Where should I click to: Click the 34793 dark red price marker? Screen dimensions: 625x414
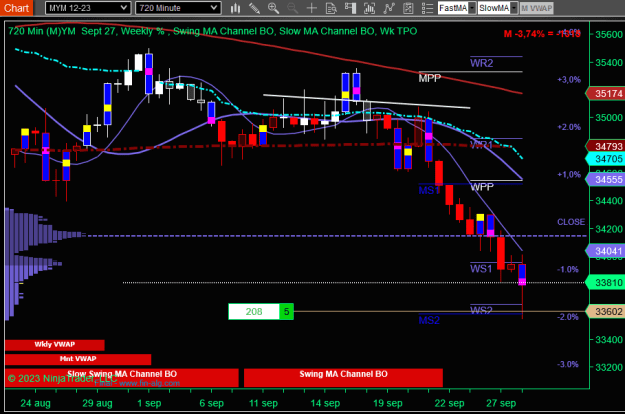[605, 146]
